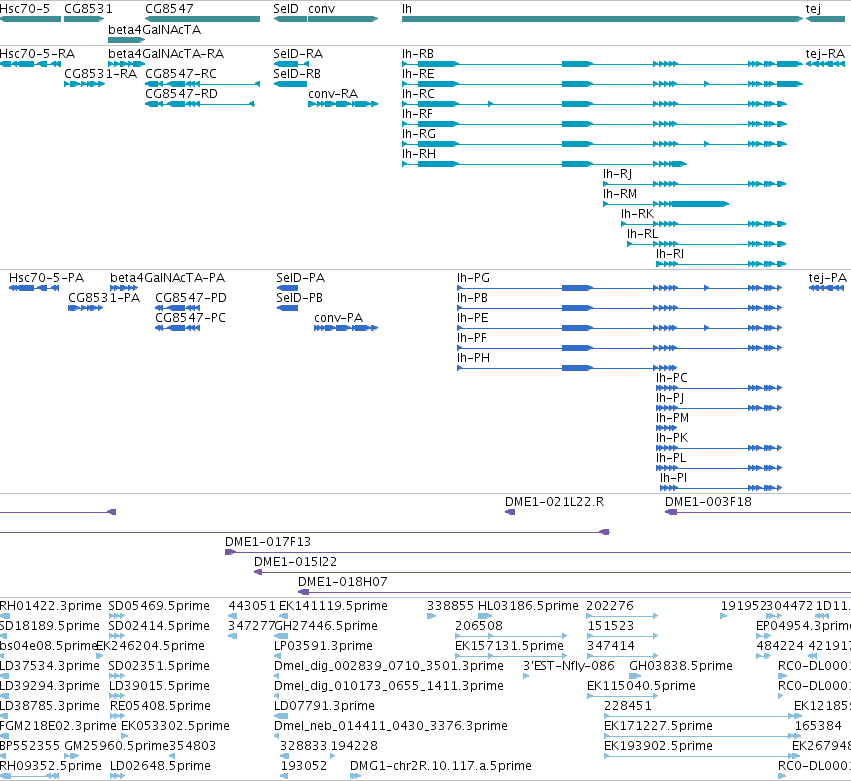Screen dimensions: 851x781
Task: Select protein Ih-PG label
Action: pos(473,278)
